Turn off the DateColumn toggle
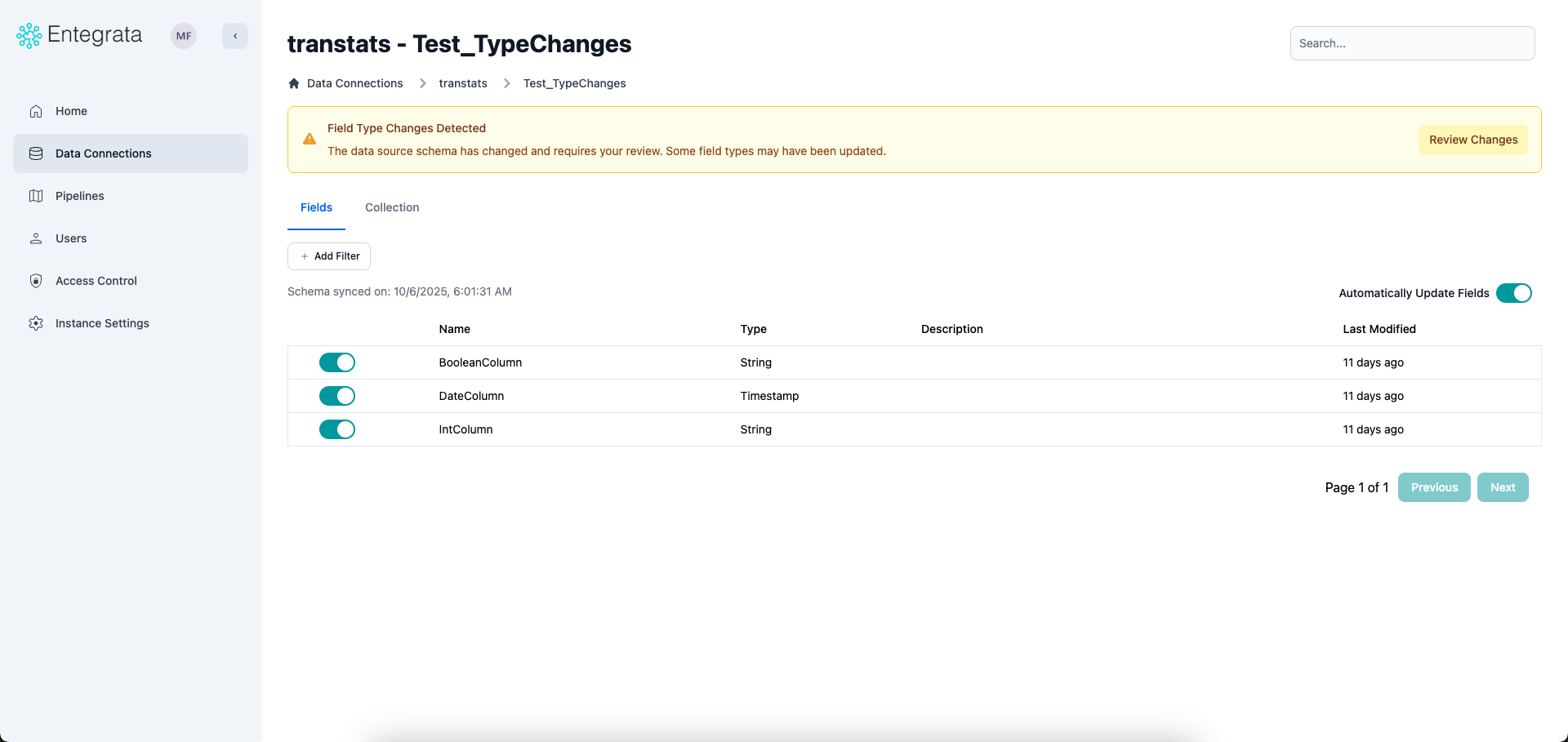Viewport: 1568px width, 742px height. [x=337, y=396]
